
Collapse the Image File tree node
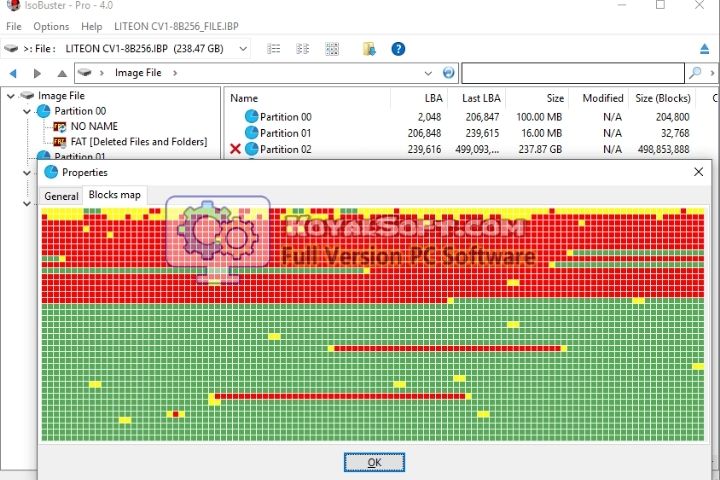click(11, 96)
